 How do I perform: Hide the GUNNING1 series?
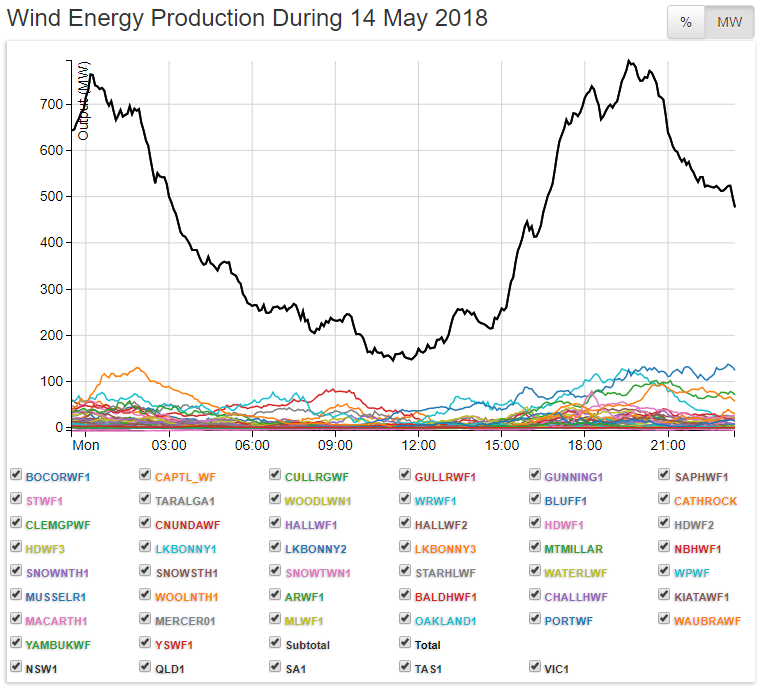(536, 476)
